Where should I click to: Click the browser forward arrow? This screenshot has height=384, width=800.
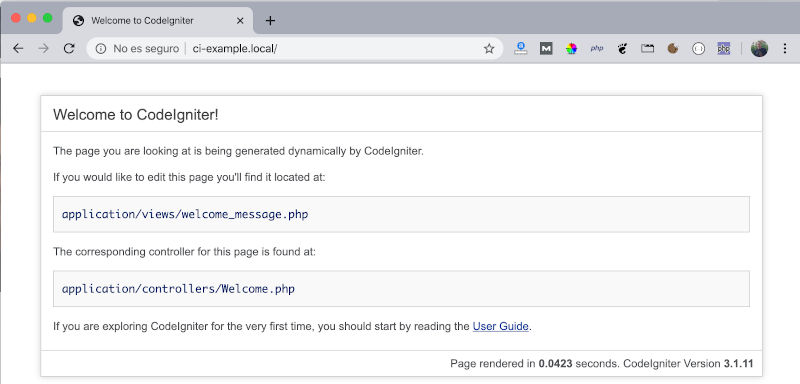point(44,48)
